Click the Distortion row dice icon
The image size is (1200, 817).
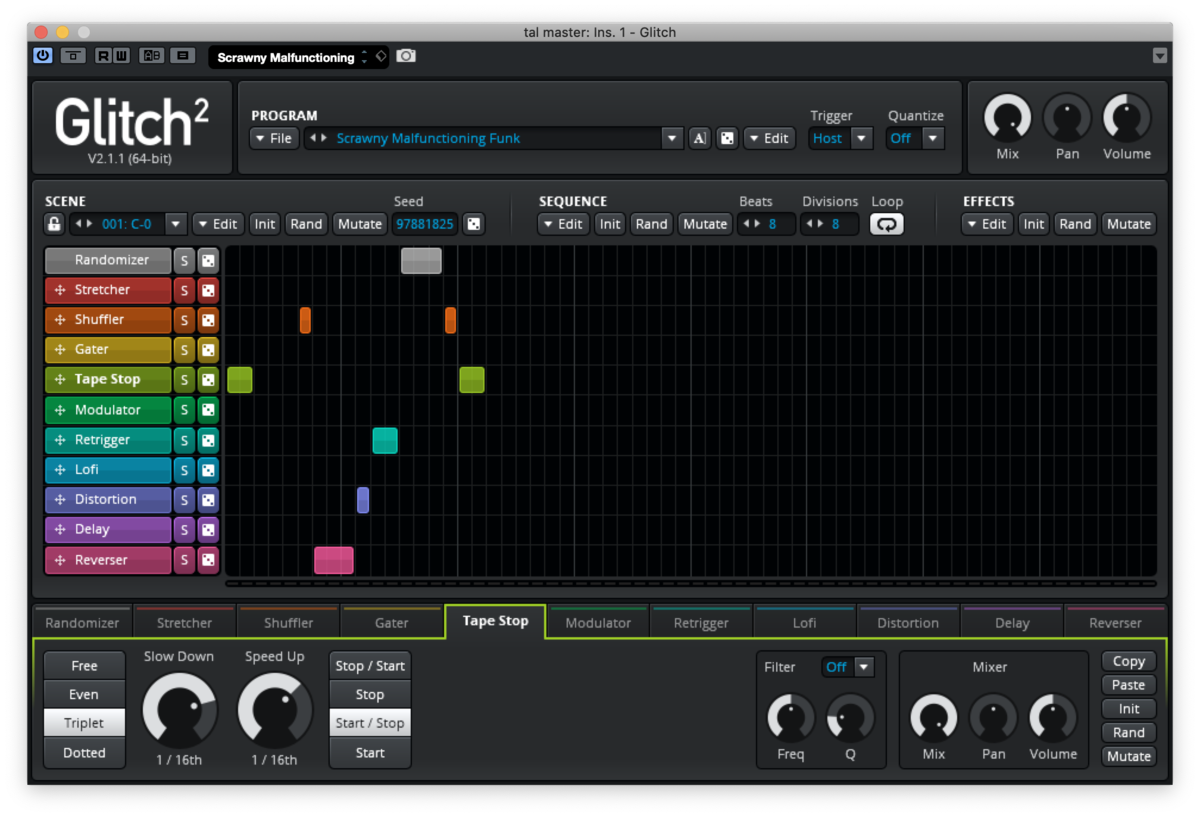pos(208,500)
